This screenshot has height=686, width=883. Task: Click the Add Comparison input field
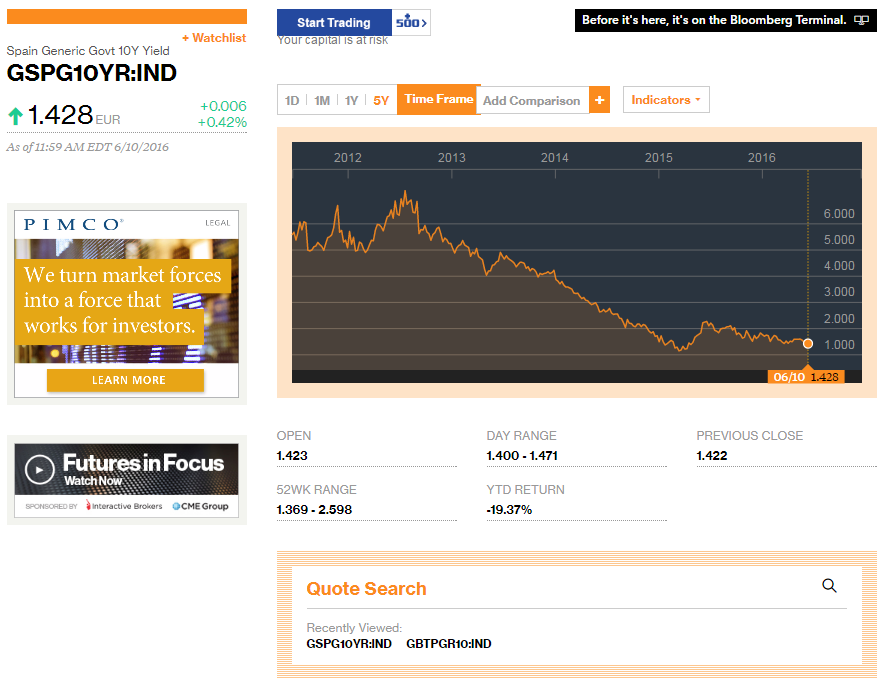(533, 100)
